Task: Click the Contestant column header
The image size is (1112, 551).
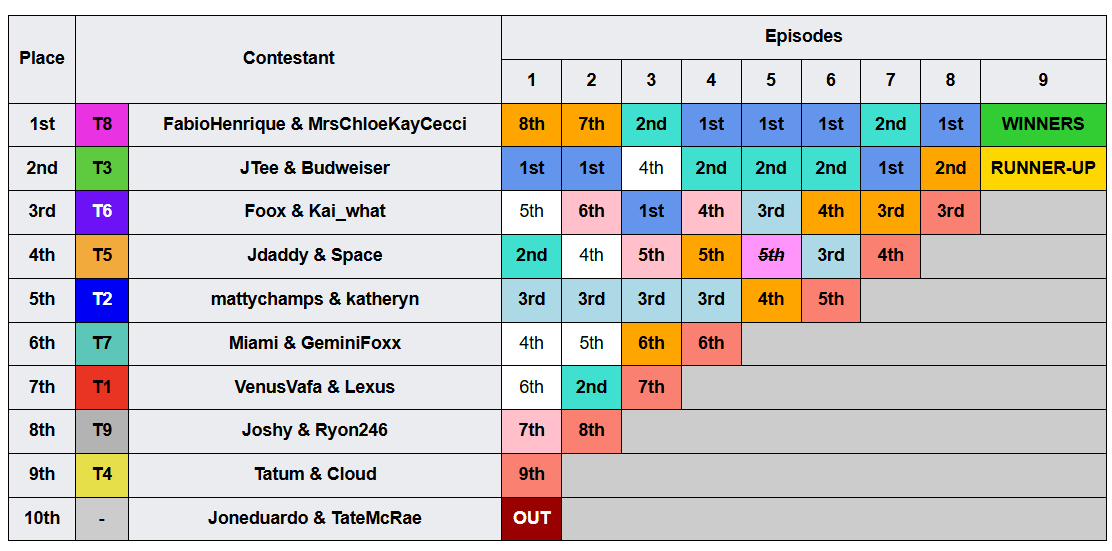Action: (289, 58)
